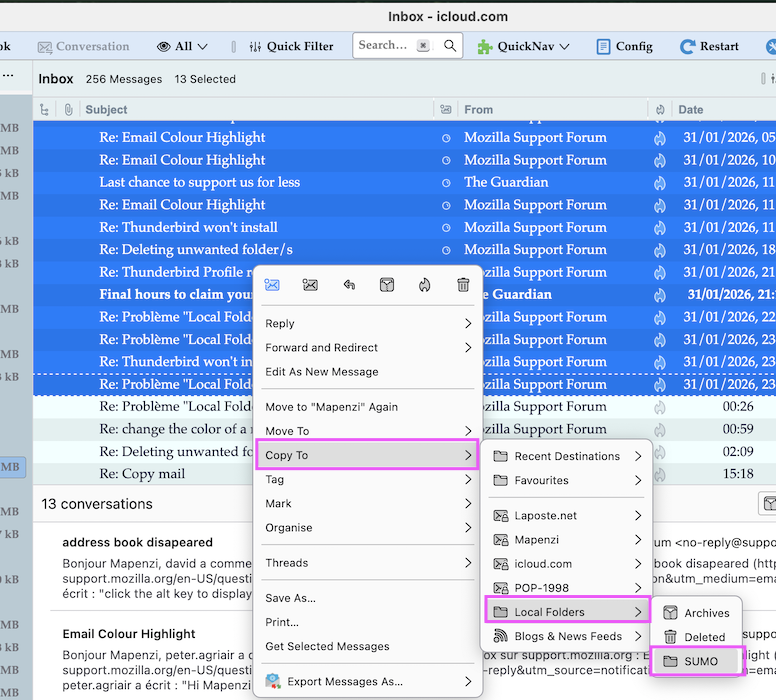
Task: Click the junk flame icon in context menu
Action: [425, 285]
